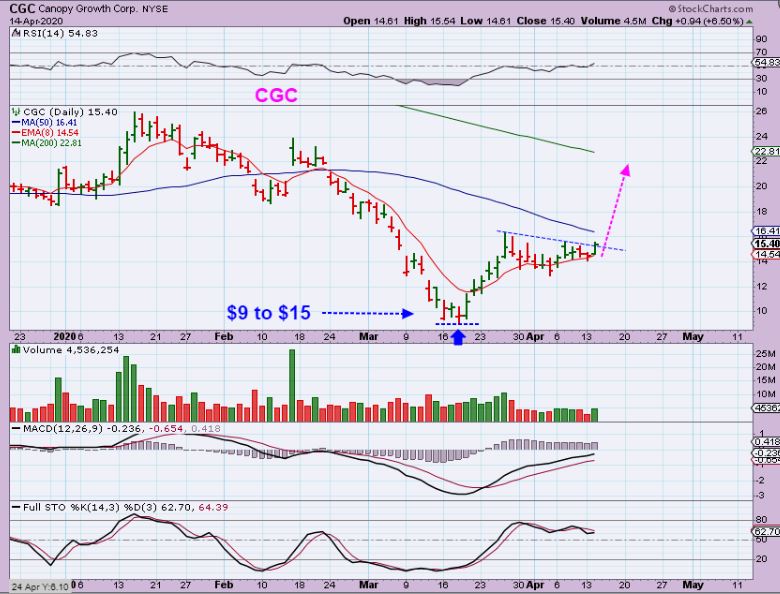Click the Close 15.40 value in header
Image resolution: width=780 pixels, height=594 pixels.
coord(546,21)
